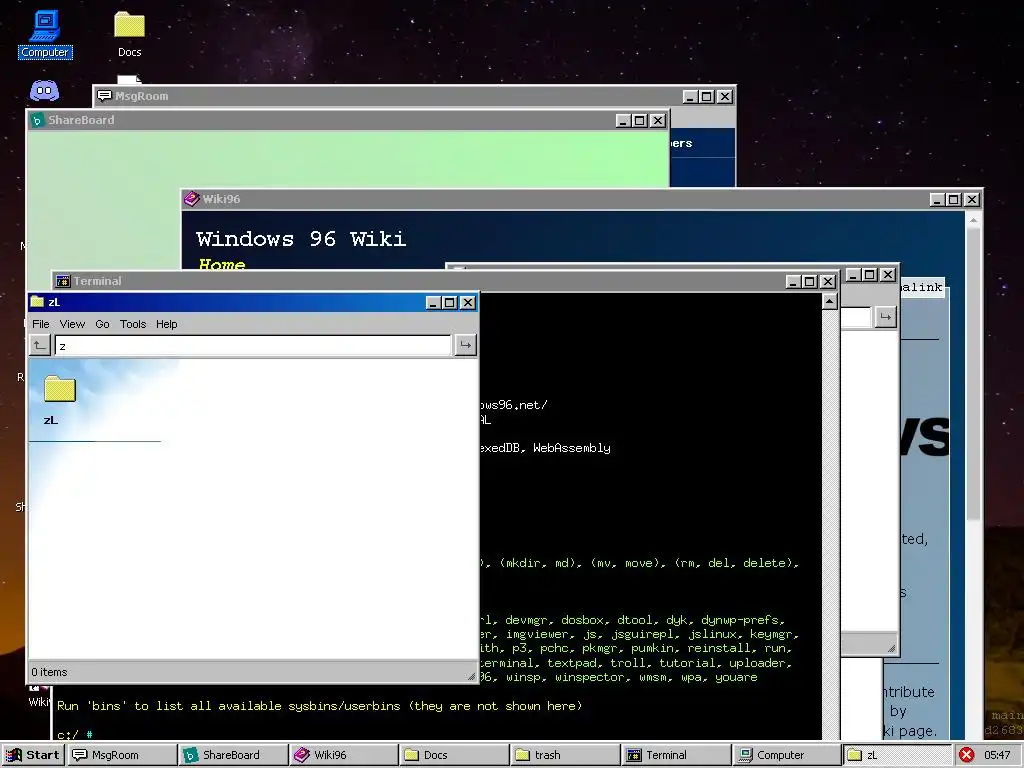Click the red error icon in system tray
1024x768 pixels.
pyautogui.click(x=967, y=755)
